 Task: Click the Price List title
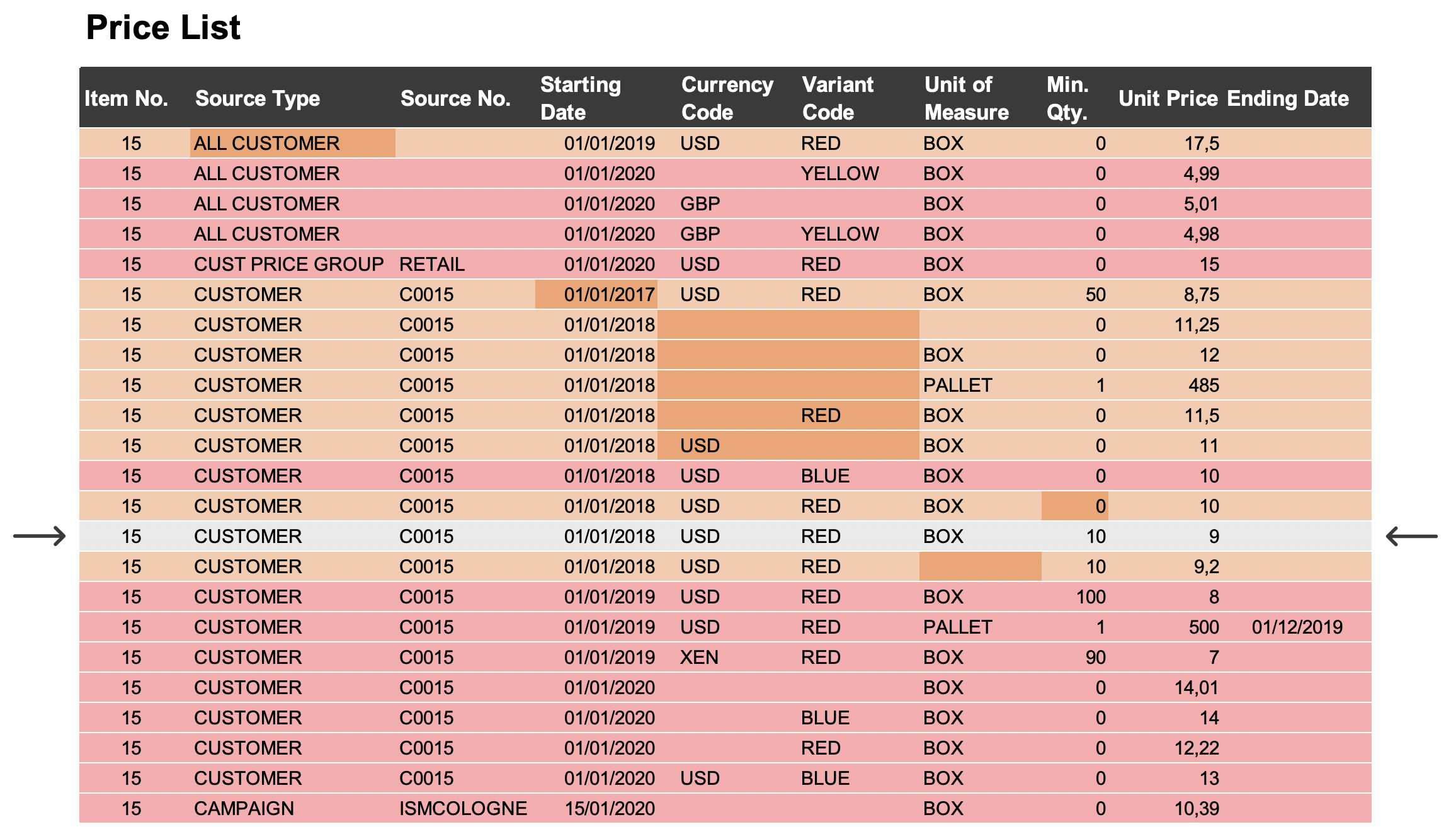point(163,28)
